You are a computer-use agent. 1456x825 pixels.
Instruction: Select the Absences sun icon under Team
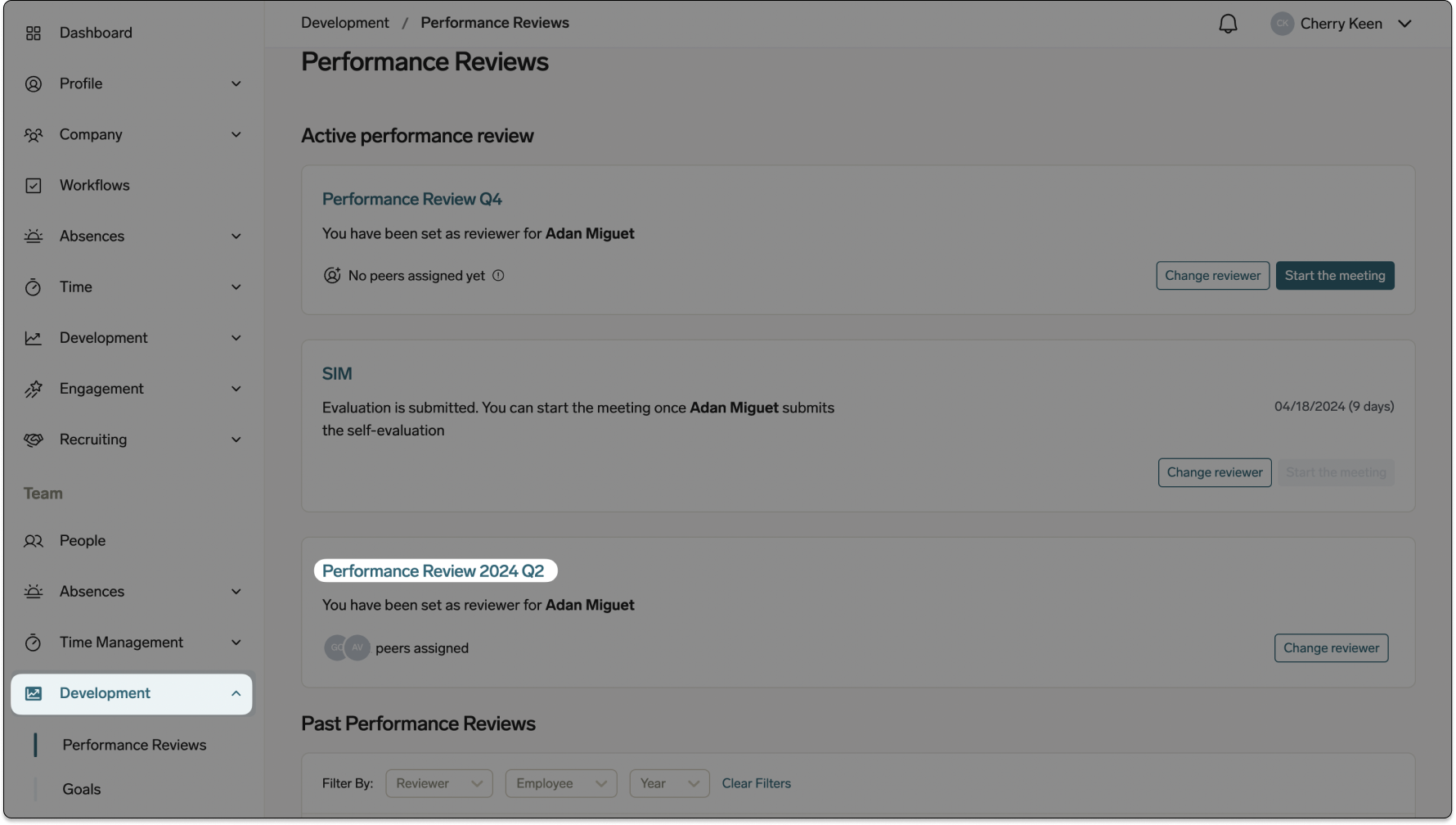click(x=34, y=591)
